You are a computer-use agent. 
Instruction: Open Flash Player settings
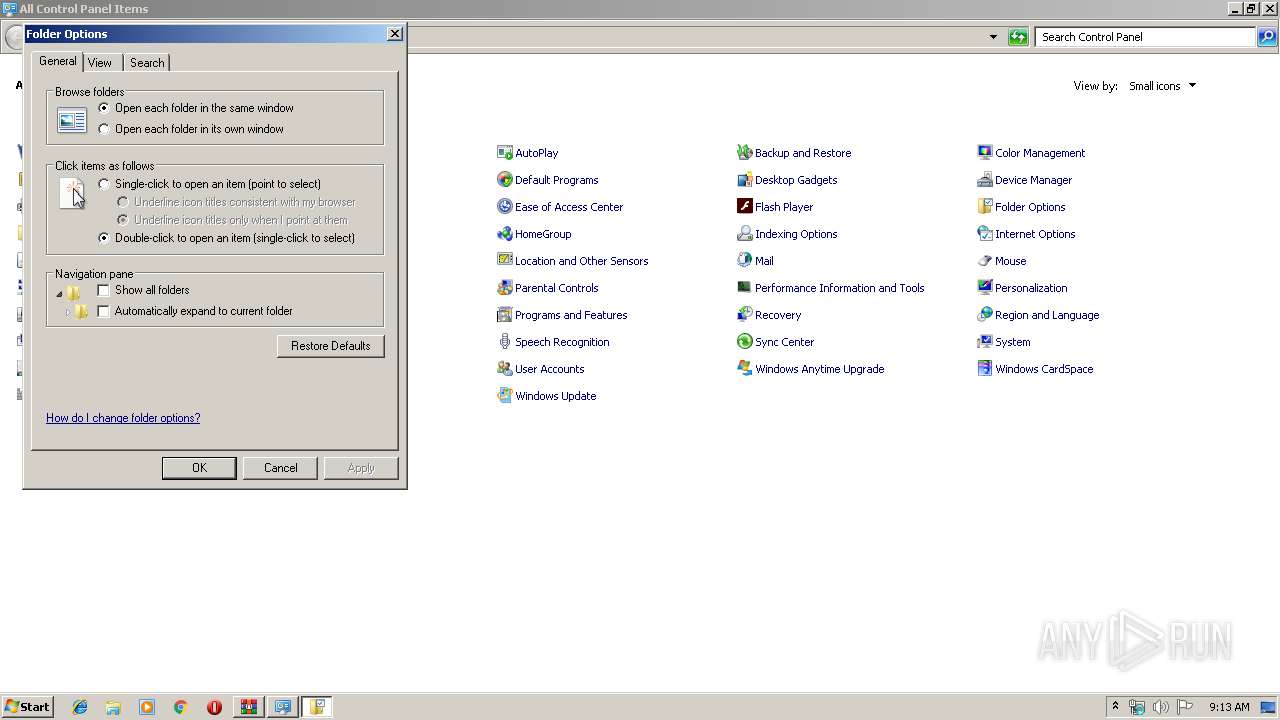click(775, 207)
